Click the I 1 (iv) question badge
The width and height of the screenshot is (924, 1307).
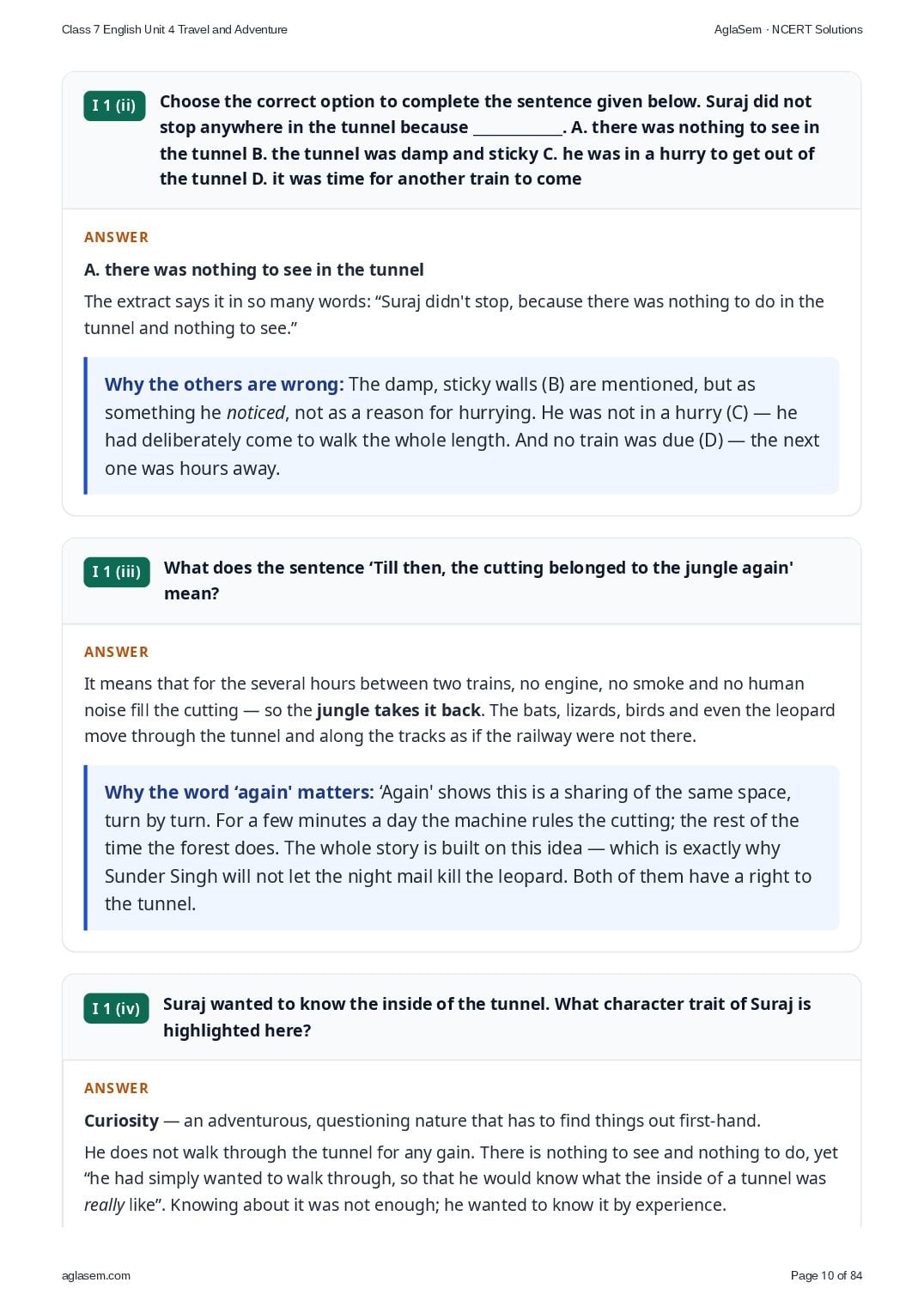(x=116, y=1008)
